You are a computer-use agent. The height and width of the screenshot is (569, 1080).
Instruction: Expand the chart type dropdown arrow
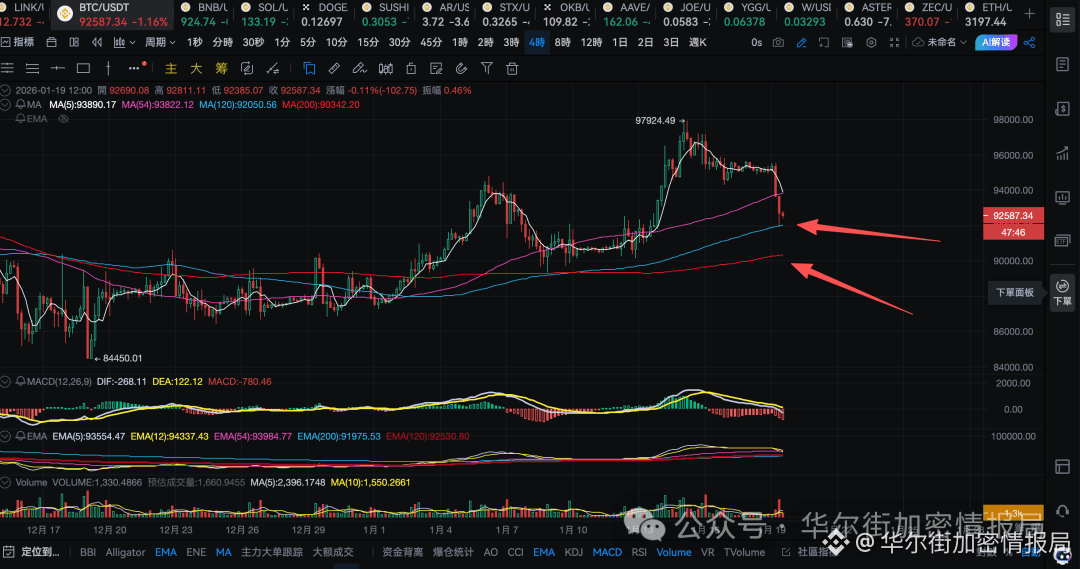[x=132, y=43]
